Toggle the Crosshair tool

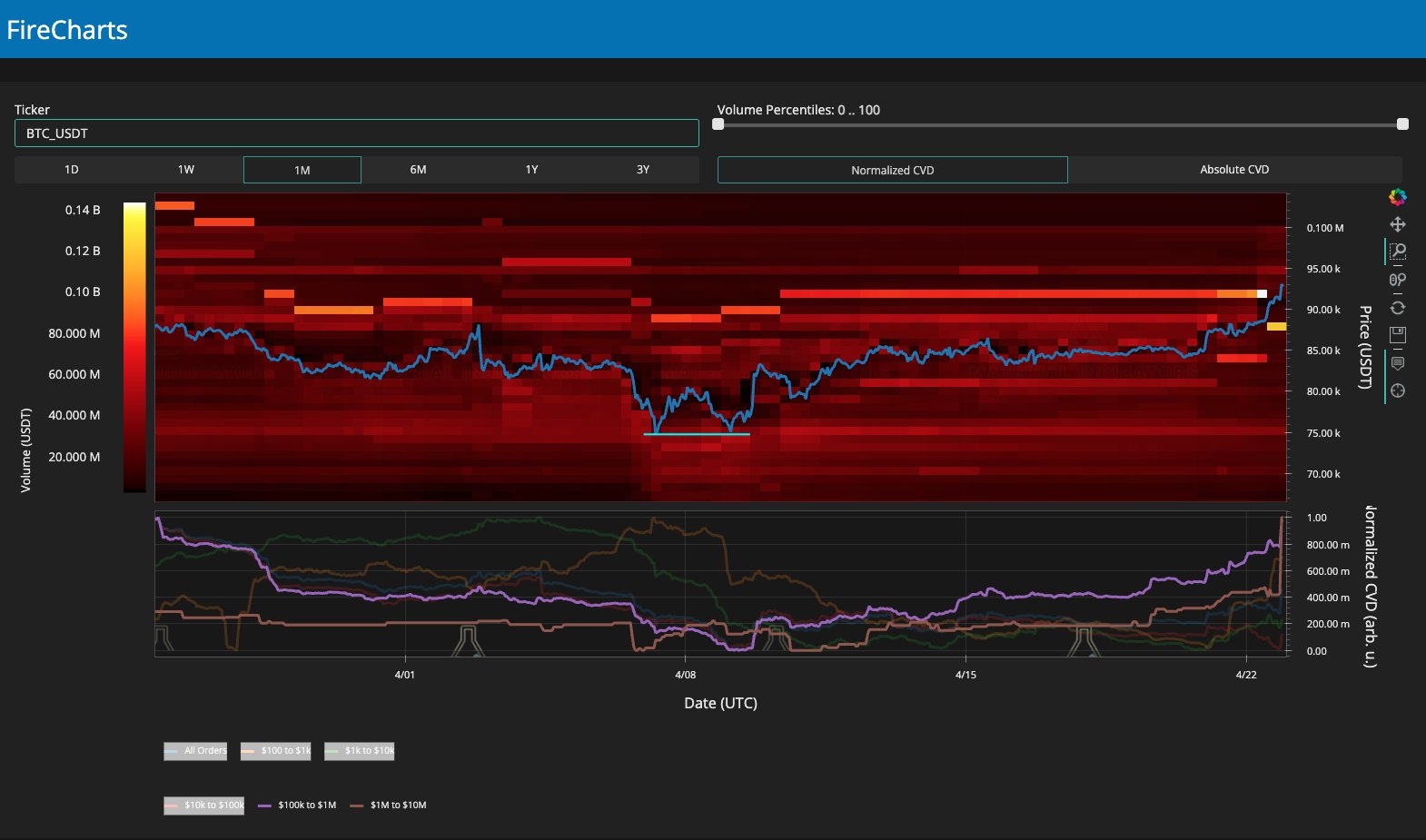coord(1397,390)
